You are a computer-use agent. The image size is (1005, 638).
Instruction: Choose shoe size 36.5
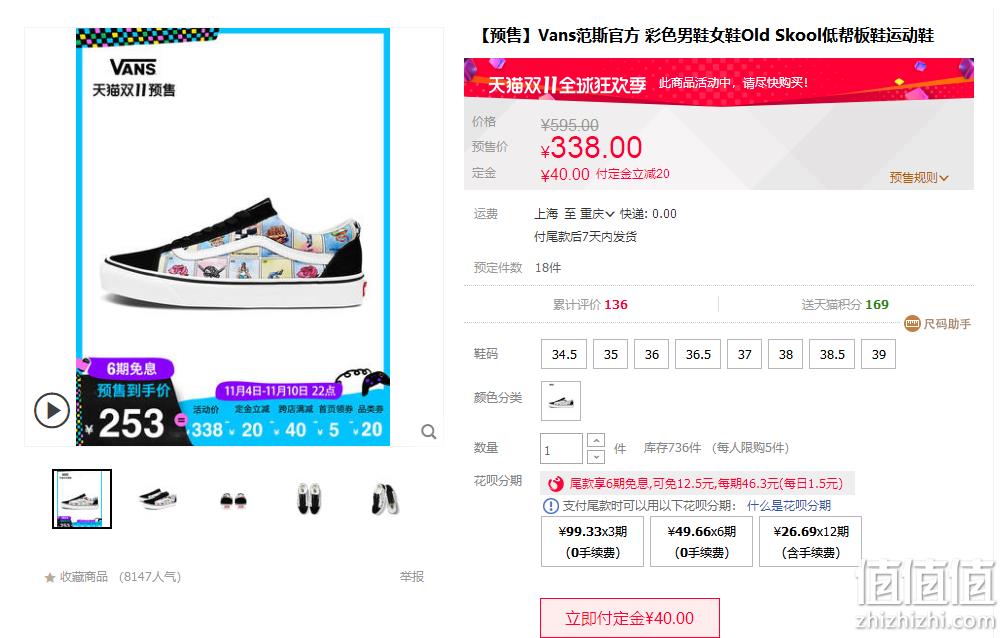(698, 354)
